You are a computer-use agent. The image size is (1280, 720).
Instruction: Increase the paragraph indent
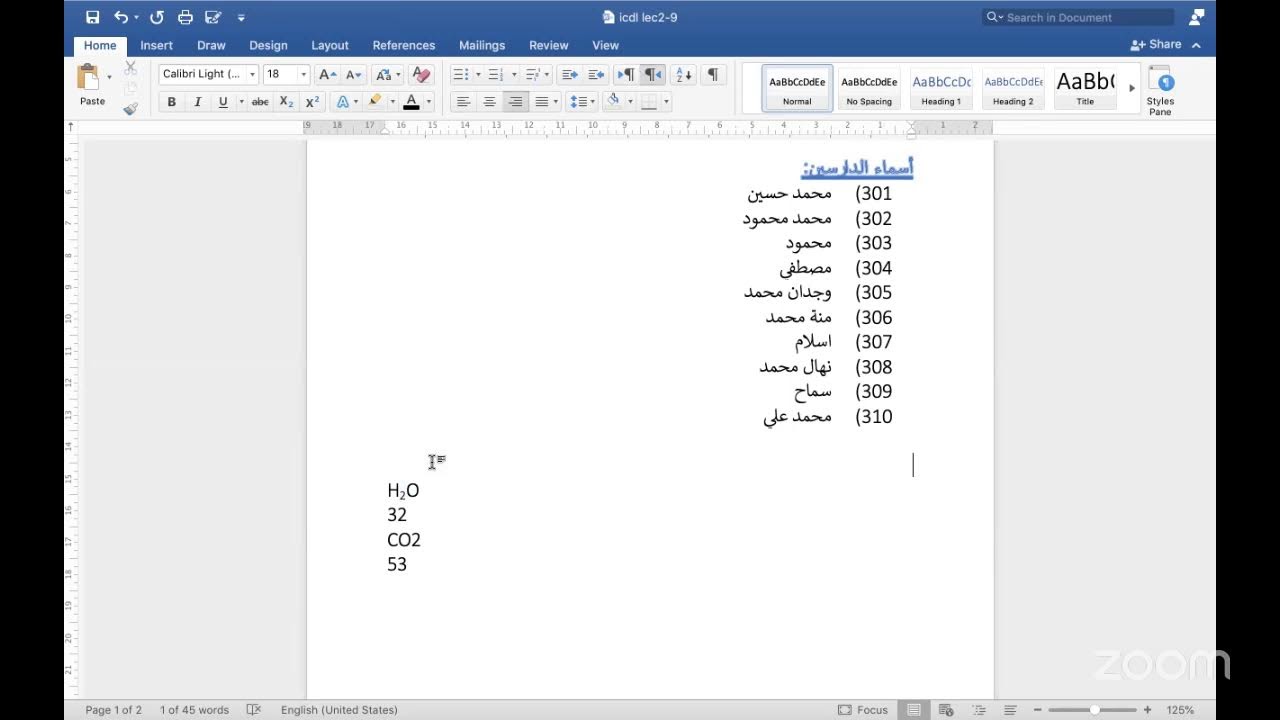point(596,74)
